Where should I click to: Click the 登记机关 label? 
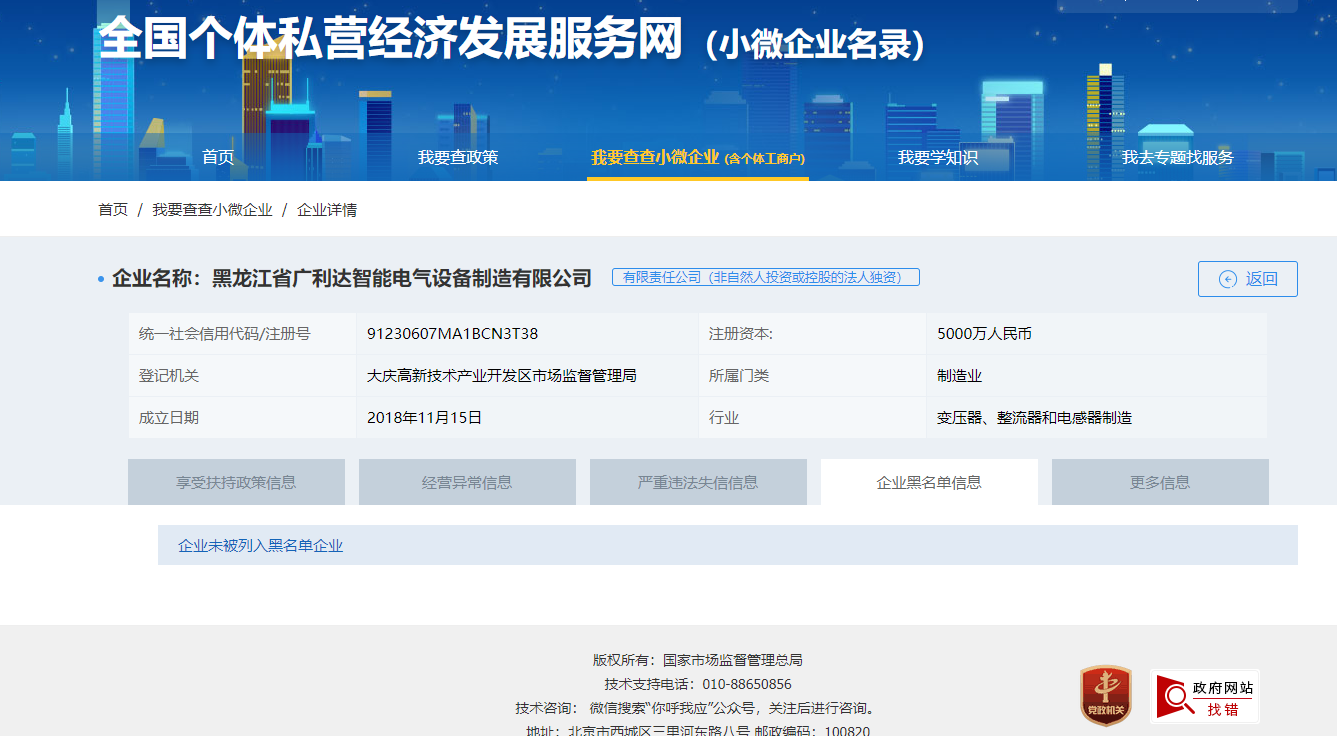tap(169, 376)
